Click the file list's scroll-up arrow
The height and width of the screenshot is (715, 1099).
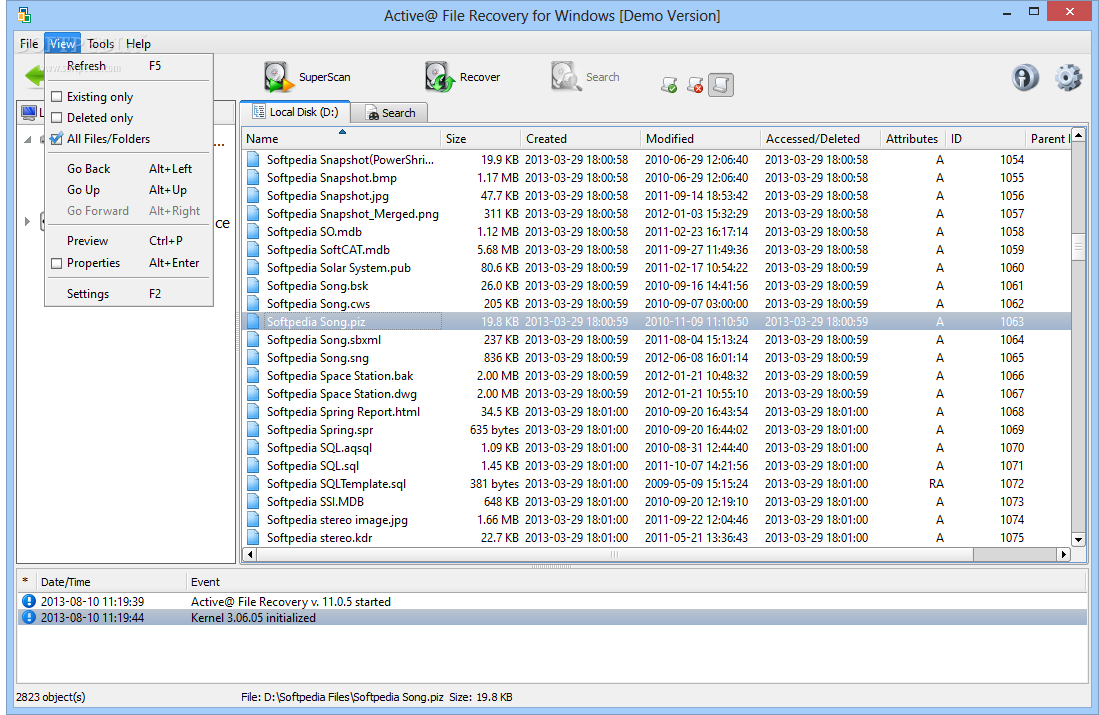point(1078,135)
